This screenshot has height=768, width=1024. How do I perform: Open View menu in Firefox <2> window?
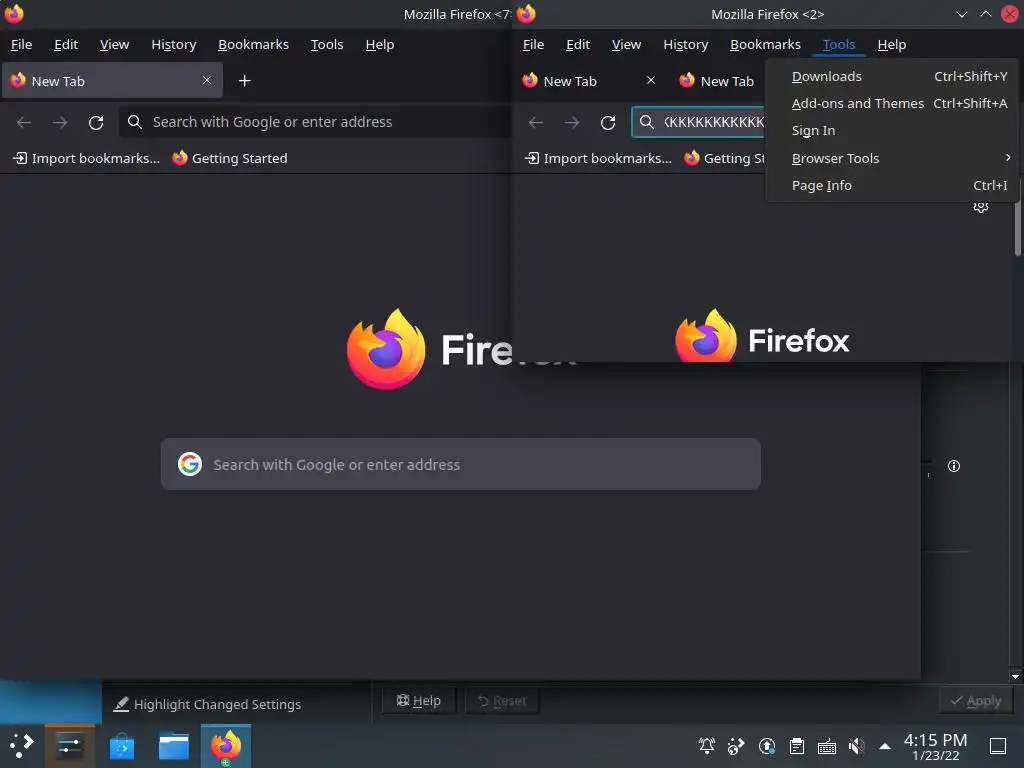pyautogui.click(x=626, y=44)
